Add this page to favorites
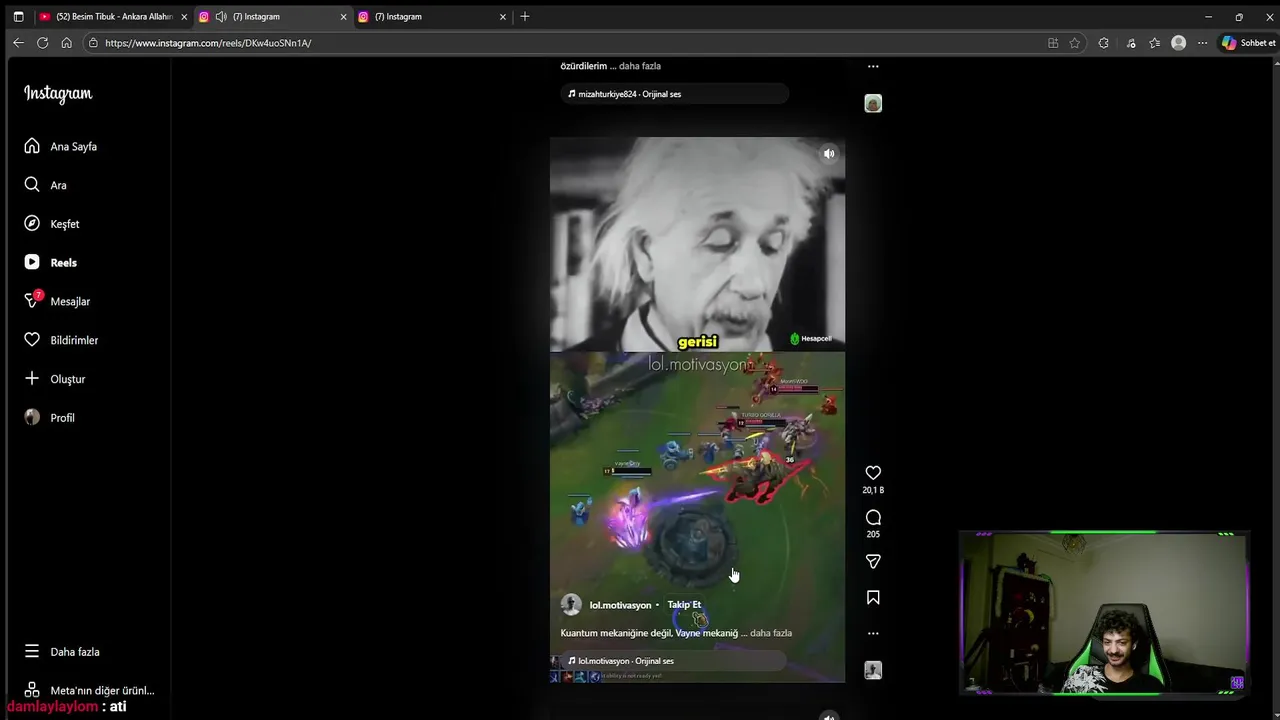The image size is (1280, 720). (1075, 43)
